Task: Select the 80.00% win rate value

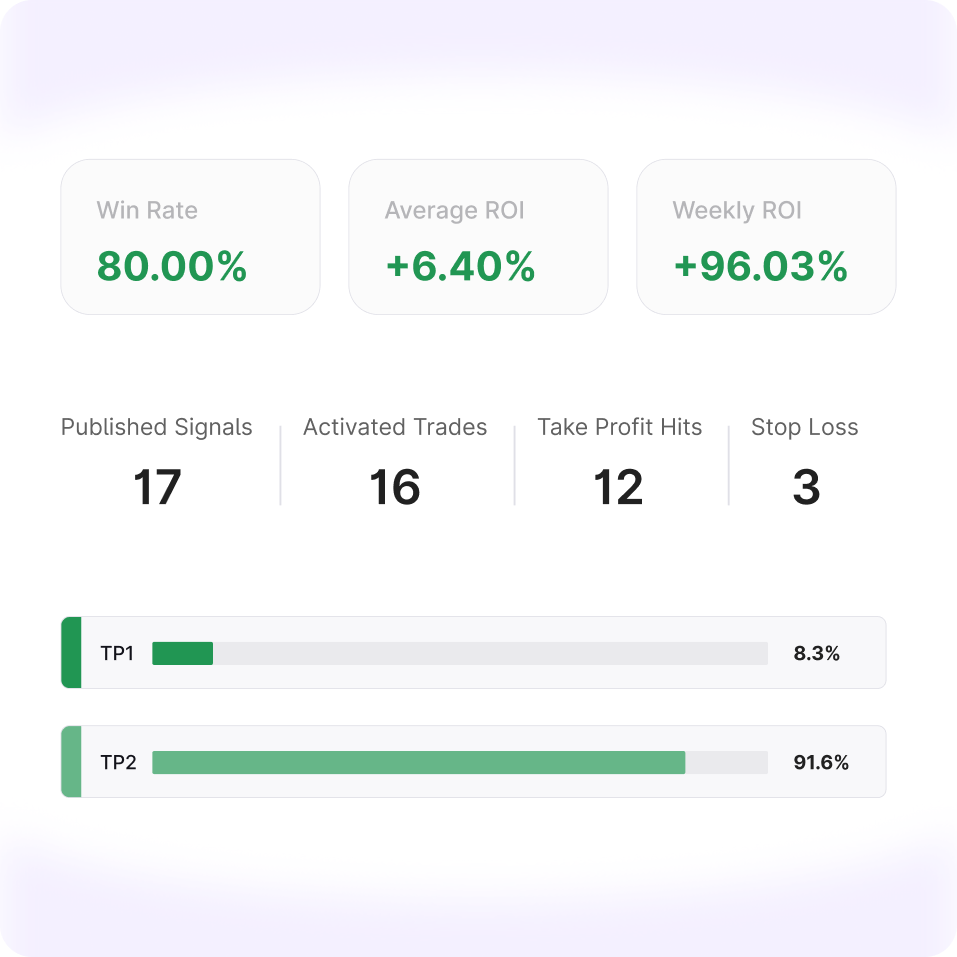Action: 171,267
